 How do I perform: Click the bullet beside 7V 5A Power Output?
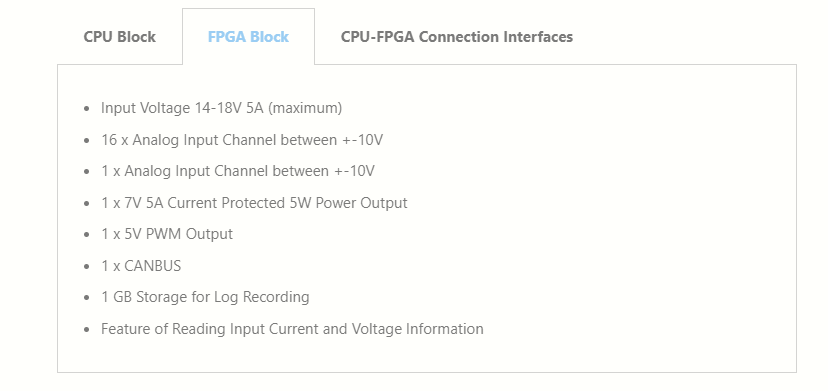pos(87,203)
